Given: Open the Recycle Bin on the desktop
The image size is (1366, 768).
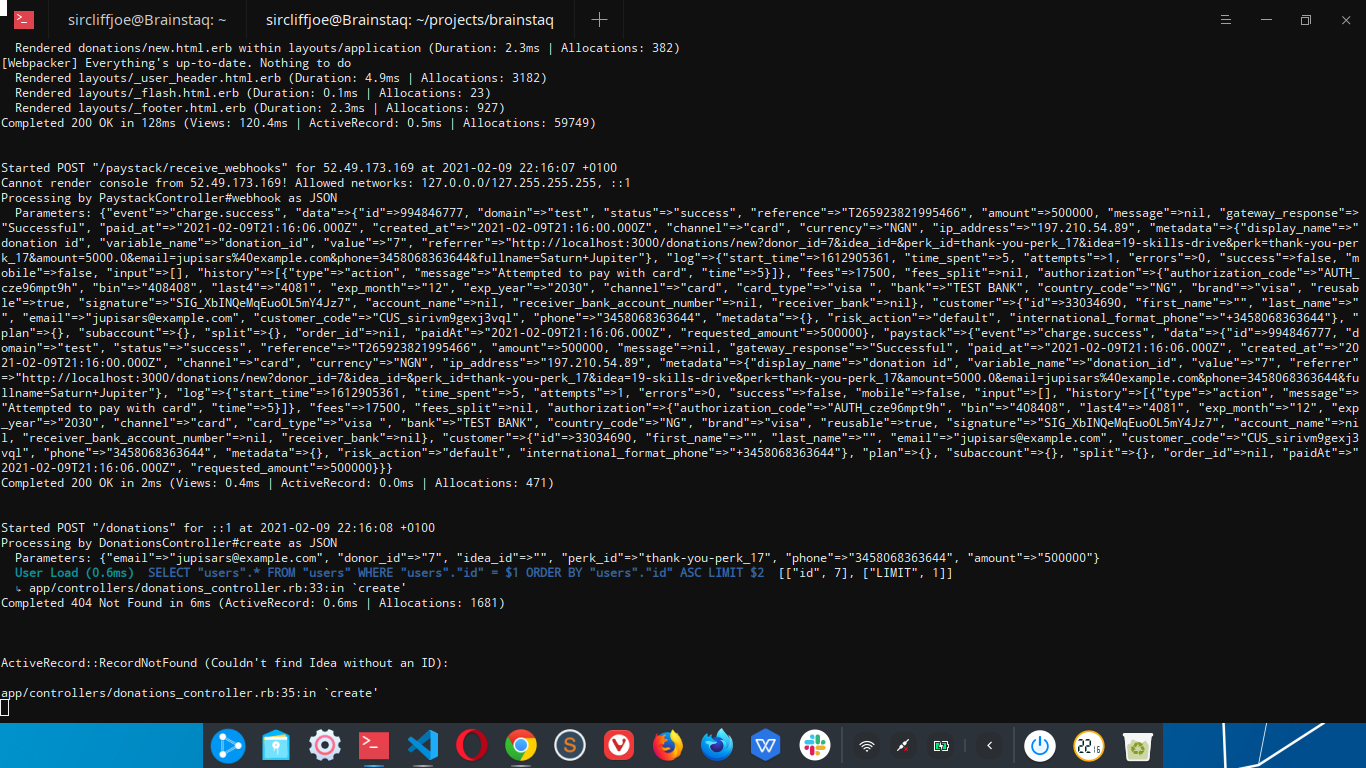Looking at the screenshot, I should [x=1138, y=745].
